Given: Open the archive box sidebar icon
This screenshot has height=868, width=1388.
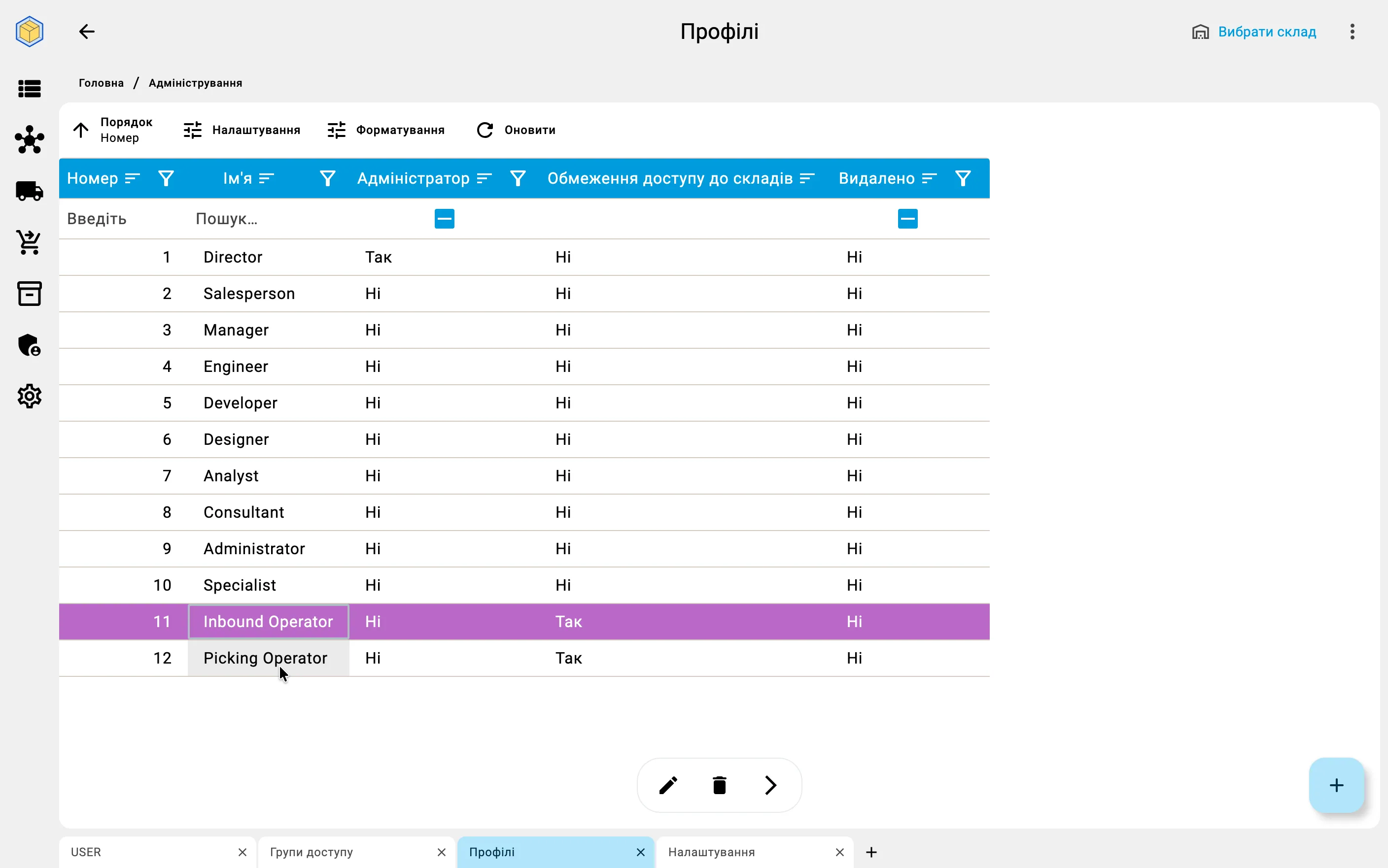Looking at the screenshot, I should 29,293.
